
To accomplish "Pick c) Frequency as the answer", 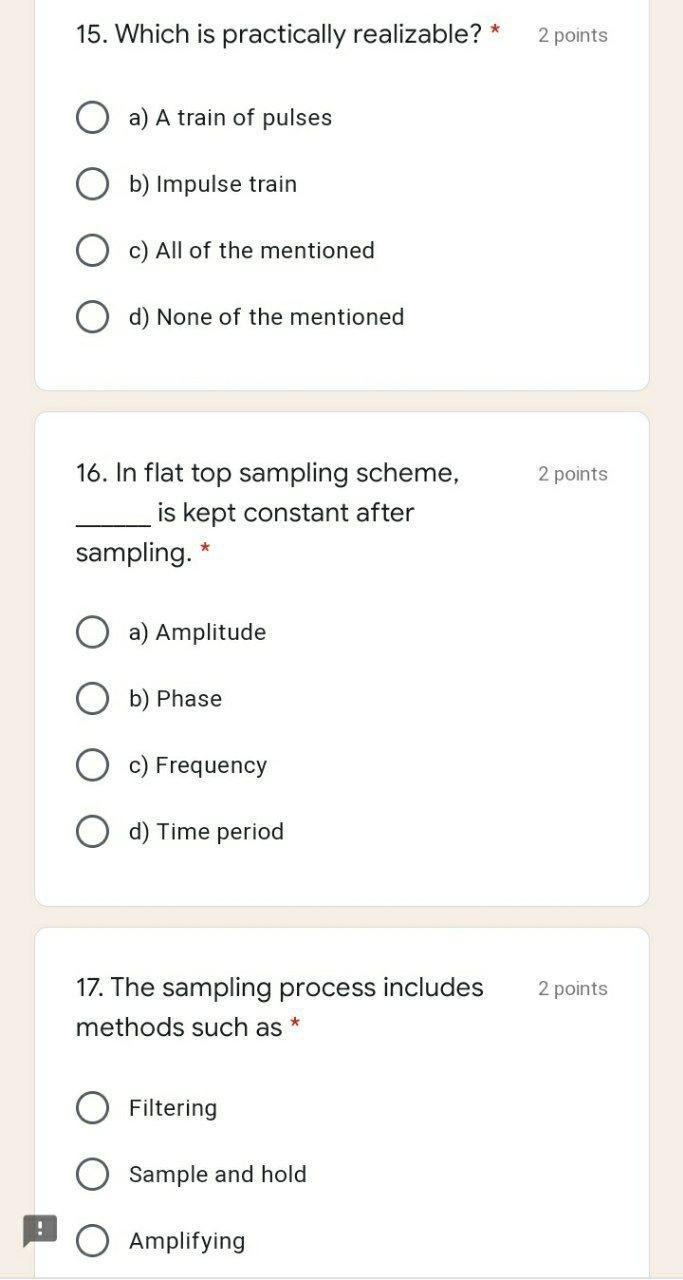I will [x=93, y=764].
